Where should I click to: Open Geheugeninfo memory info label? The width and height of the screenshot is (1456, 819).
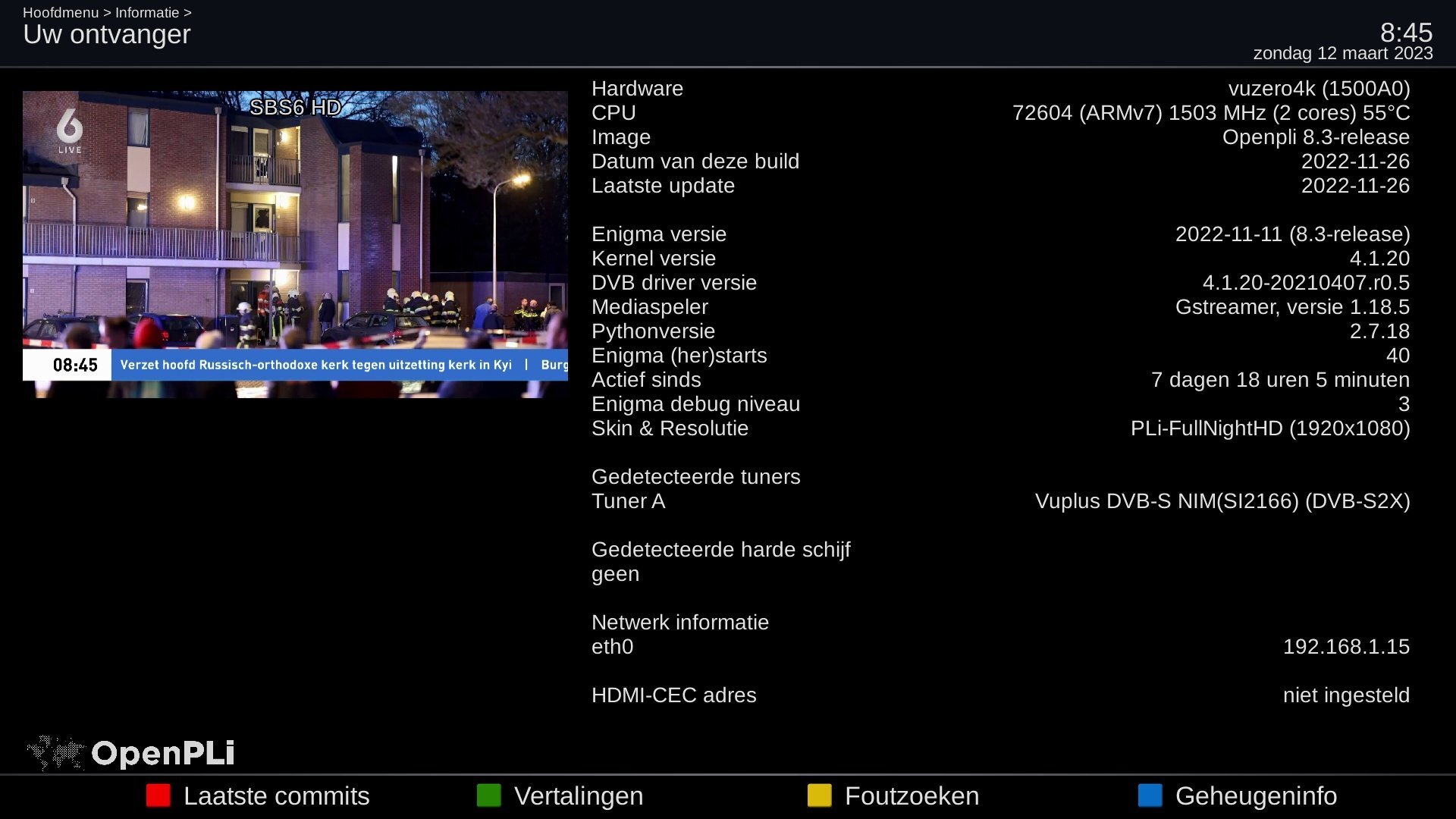click(x=1256, y=796)
